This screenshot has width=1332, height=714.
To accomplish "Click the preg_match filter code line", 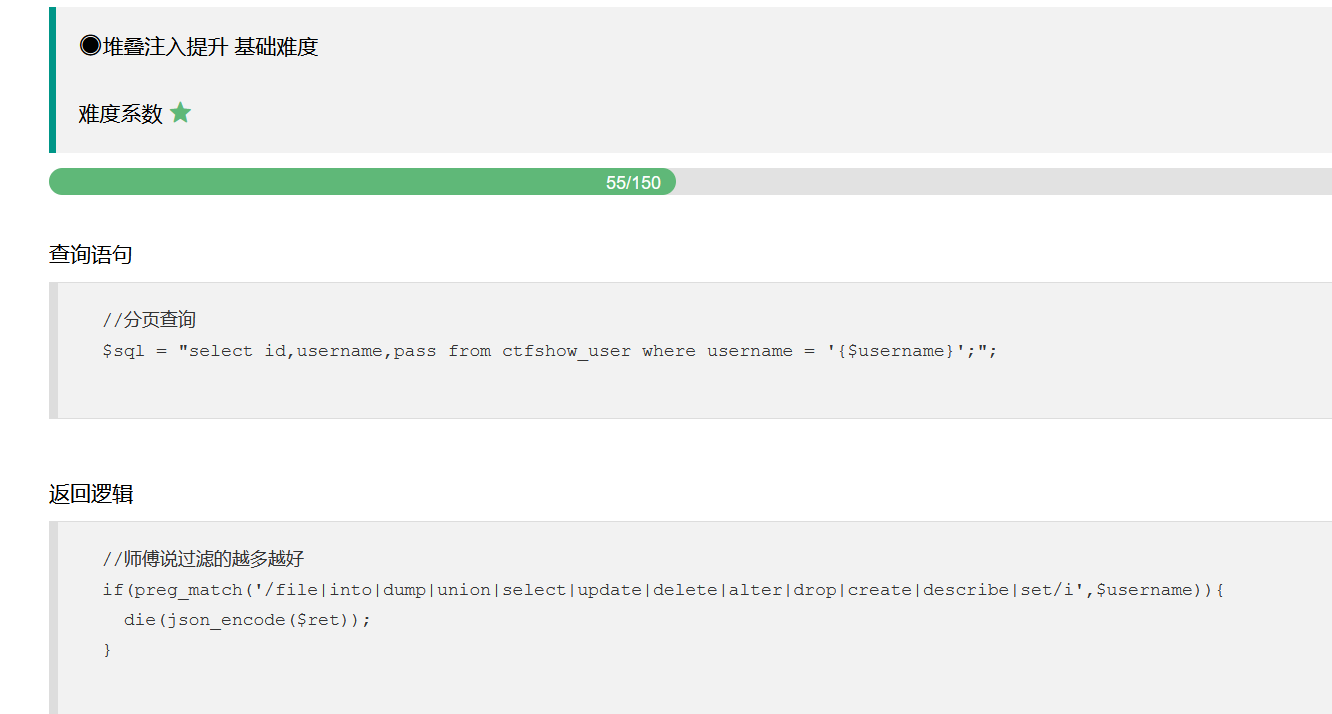I will [664, 590].
